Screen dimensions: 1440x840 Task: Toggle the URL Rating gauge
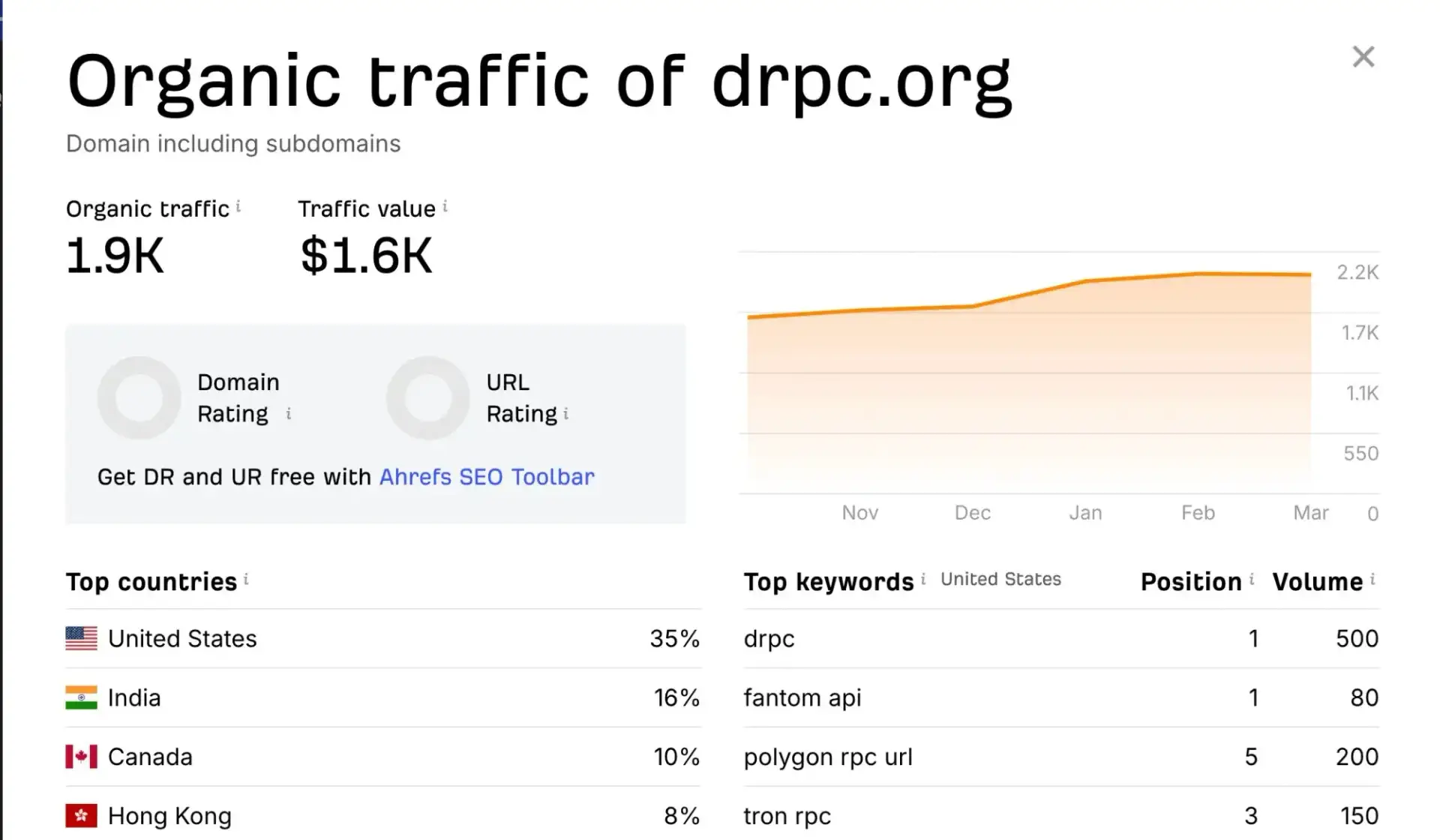pyautogui.click(x=427, y=397)
